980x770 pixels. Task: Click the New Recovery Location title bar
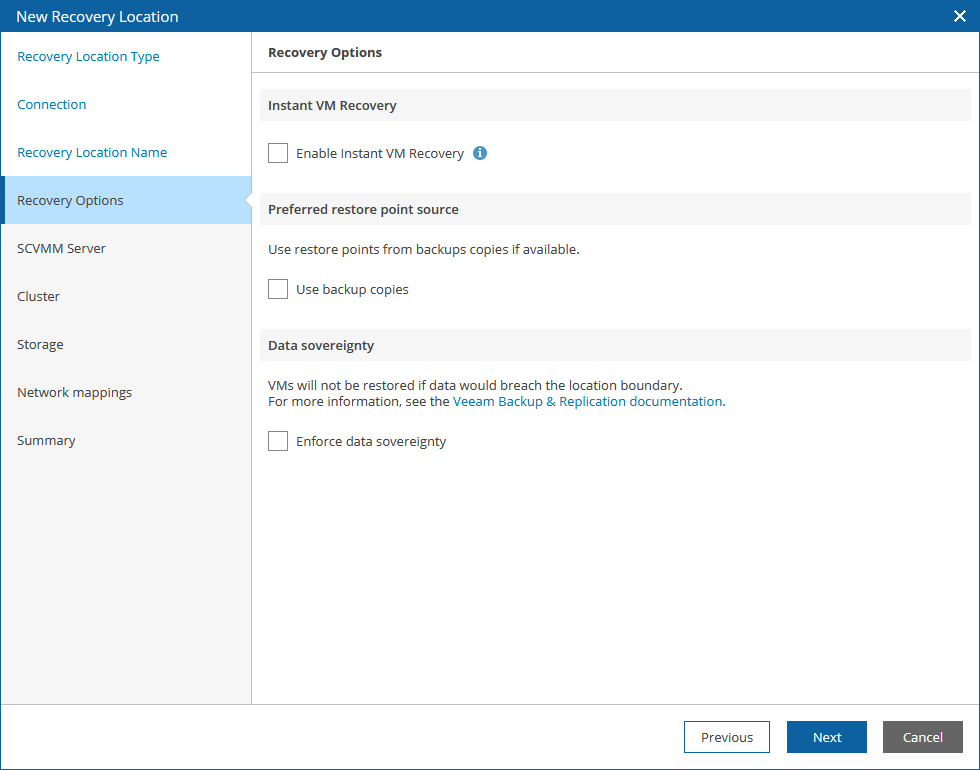[400, 16]
